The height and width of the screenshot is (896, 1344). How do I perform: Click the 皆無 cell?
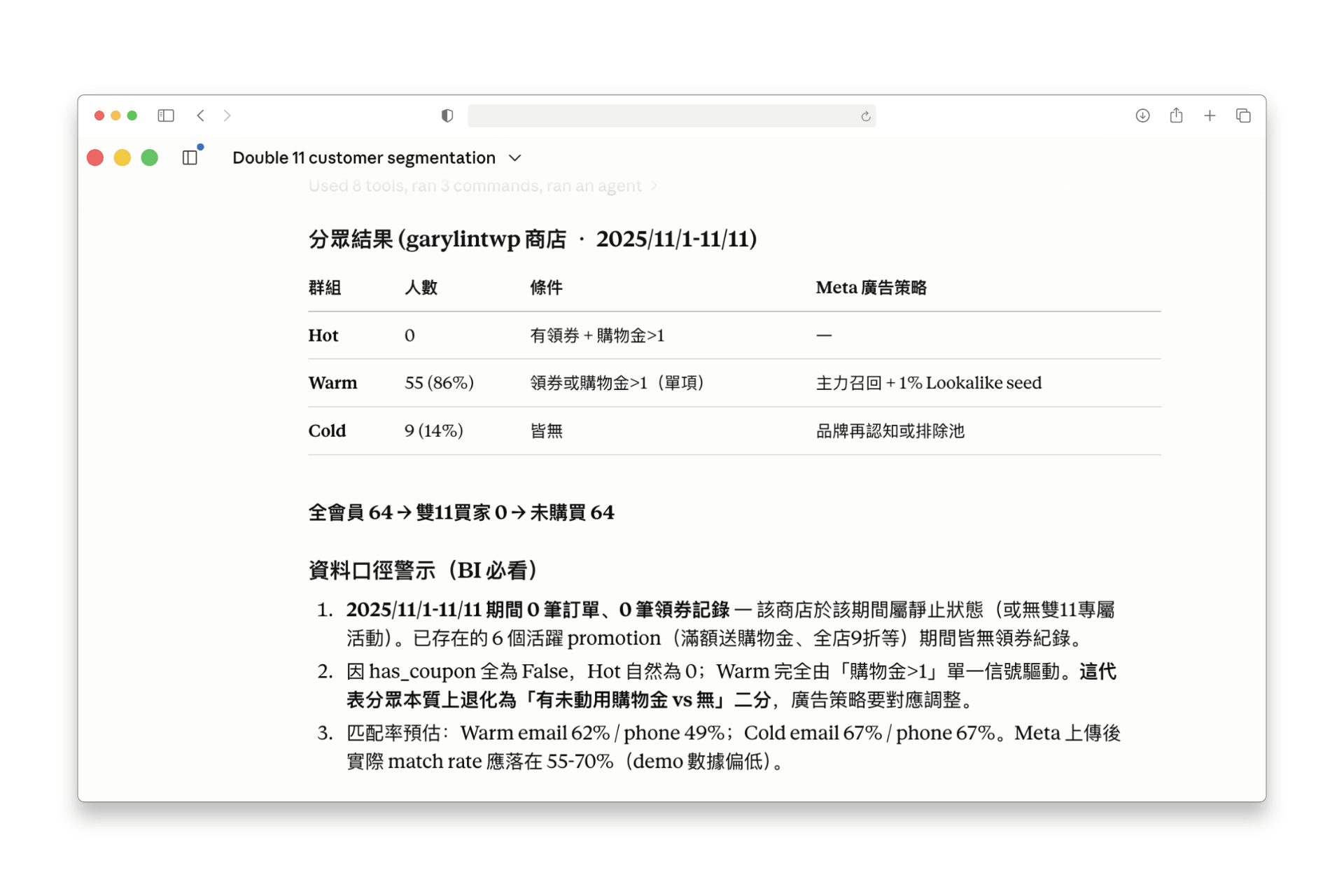[x=547, y=430]
